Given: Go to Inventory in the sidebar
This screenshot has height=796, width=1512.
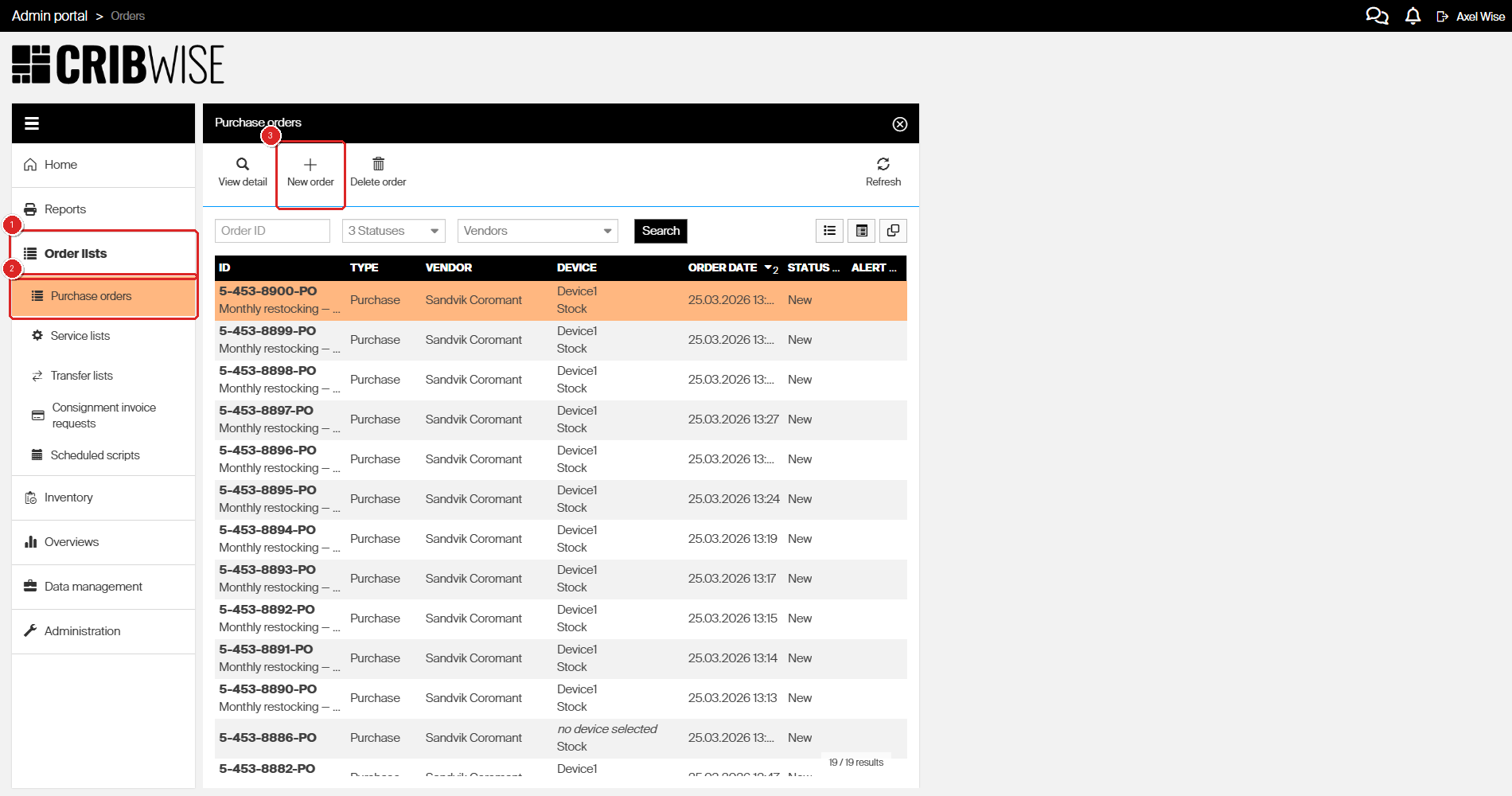Looking at the screenshot, I should coord(68,497).
